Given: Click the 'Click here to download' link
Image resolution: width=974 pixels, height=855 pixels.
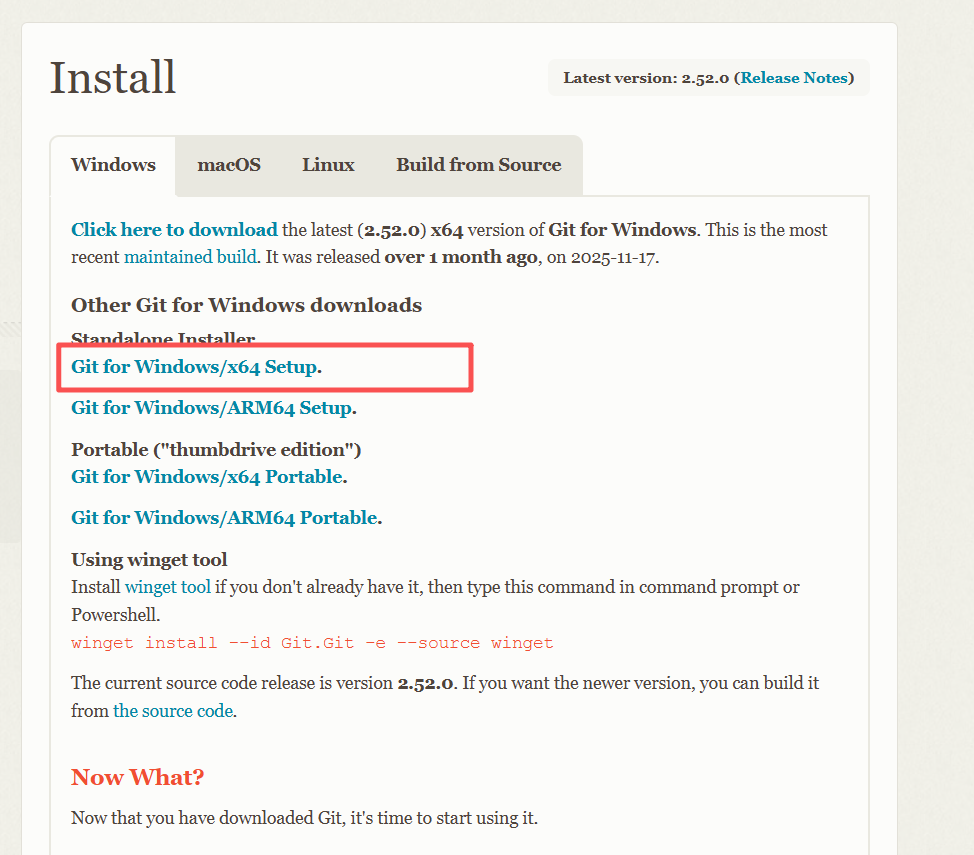Looking at the screenshot, I should coord(174,230).
